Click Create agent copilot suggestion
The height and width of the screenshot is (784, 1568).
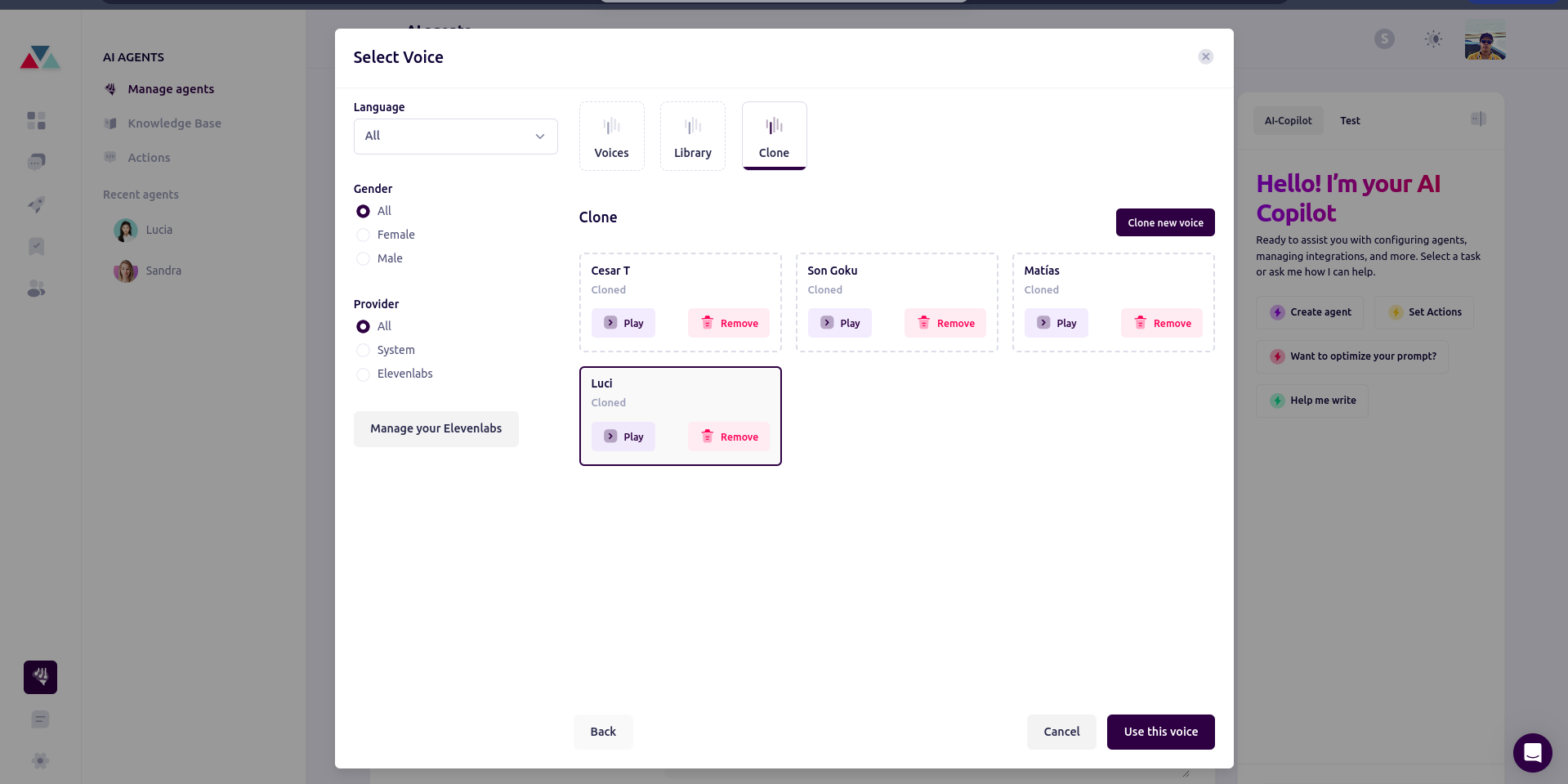[x=1309, y=312]
